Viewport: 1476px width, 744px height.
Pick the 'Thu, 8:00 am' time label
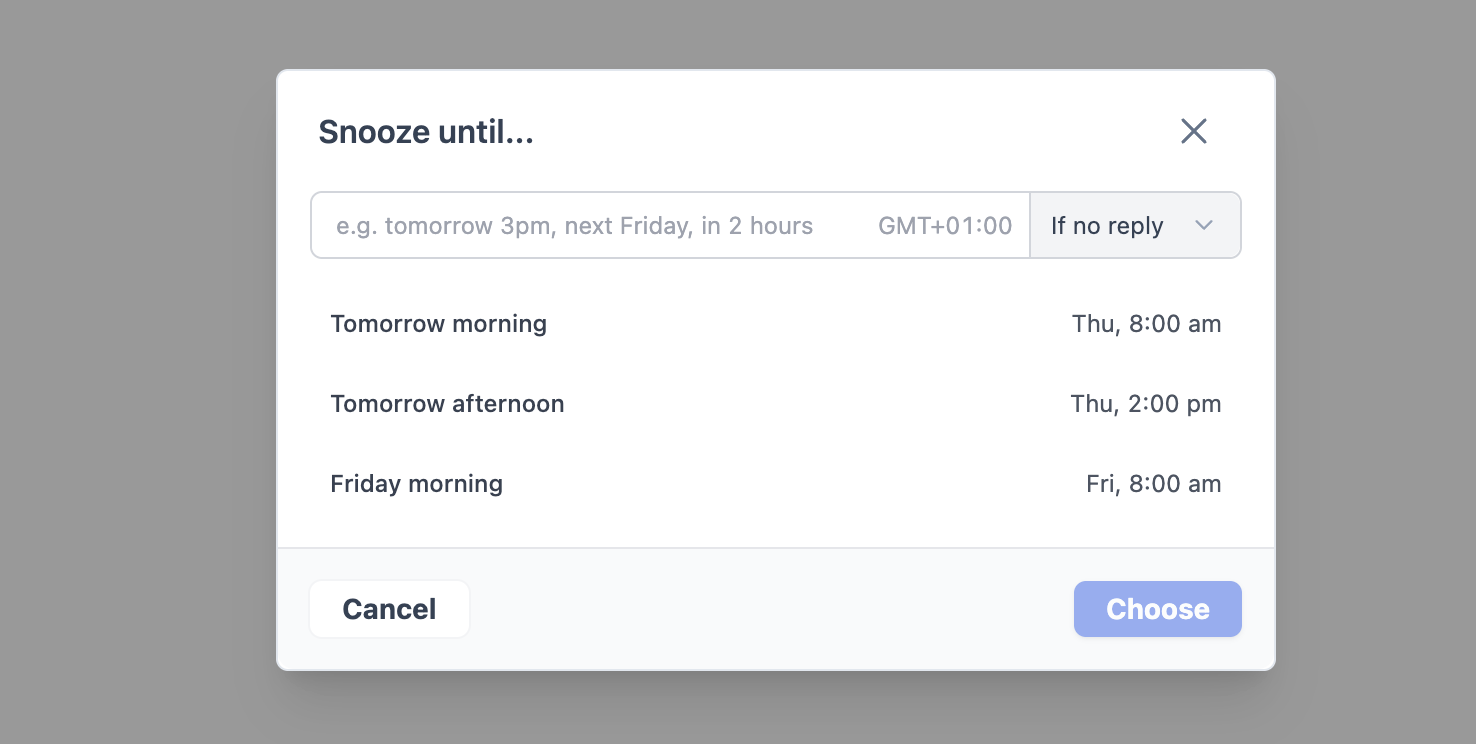pyautogui.click(x=1146, y=324)
